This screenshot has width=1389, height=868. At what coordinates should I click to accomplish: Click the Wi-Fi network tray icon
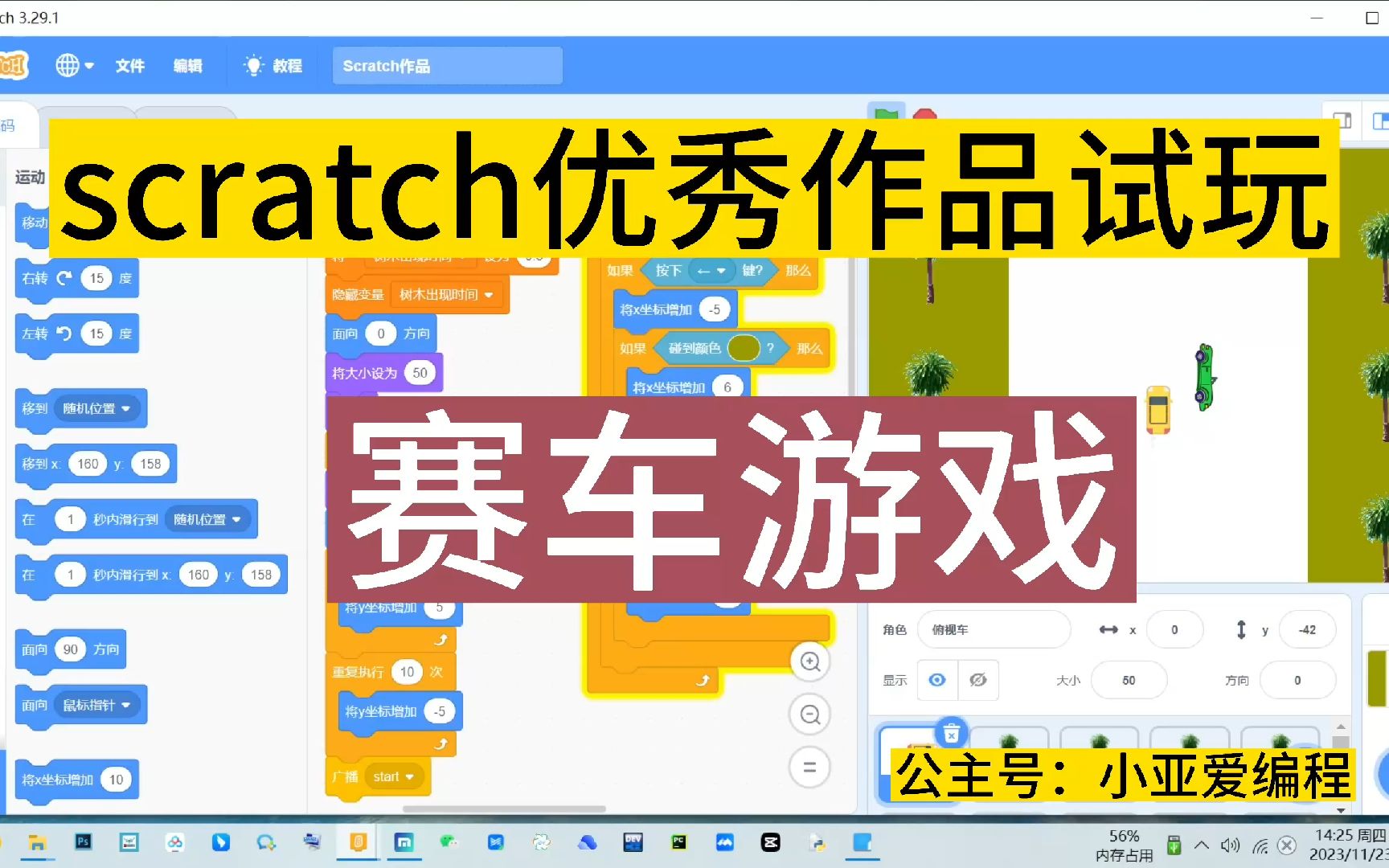(x=1260, y=845)
